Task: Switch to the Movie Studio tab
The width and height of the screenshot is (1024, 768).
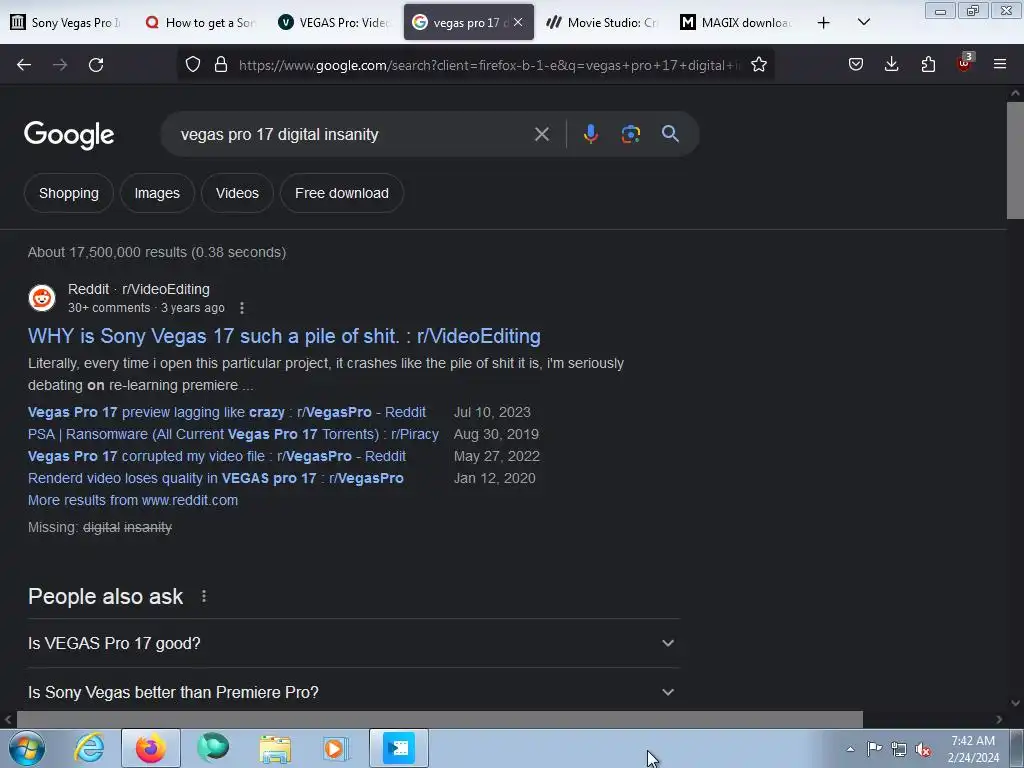Action: point(601,22)
